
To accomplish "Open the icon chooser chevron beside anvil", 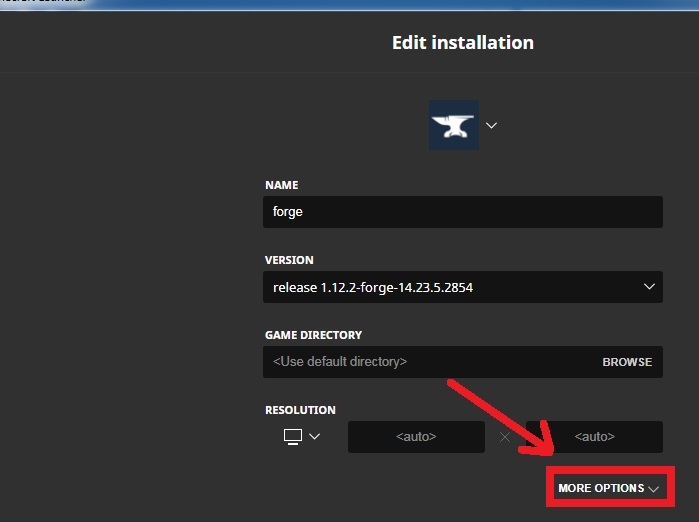I will pos(491,125).
